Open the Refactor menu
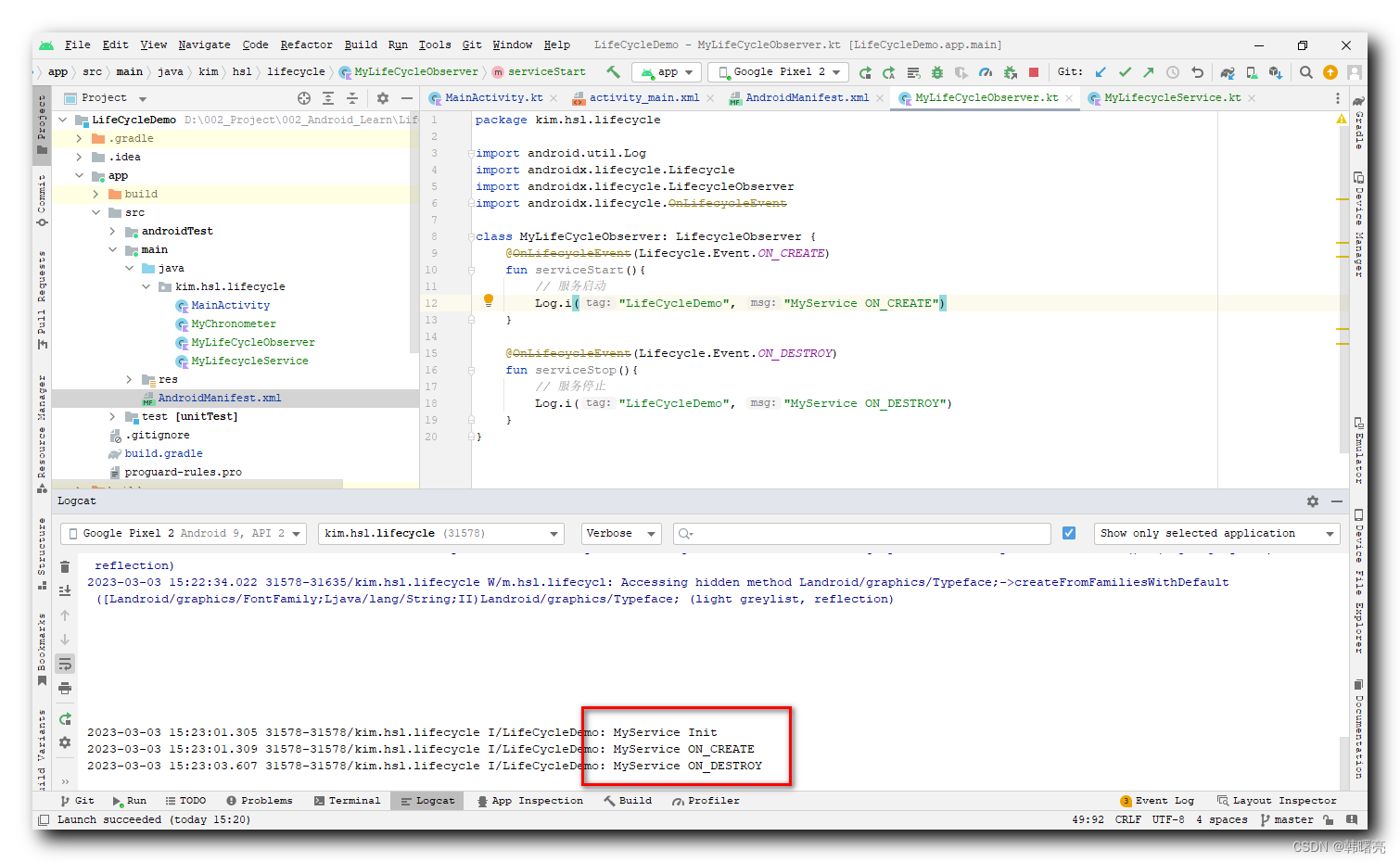The image size is (1400, 862). point(306,44)
